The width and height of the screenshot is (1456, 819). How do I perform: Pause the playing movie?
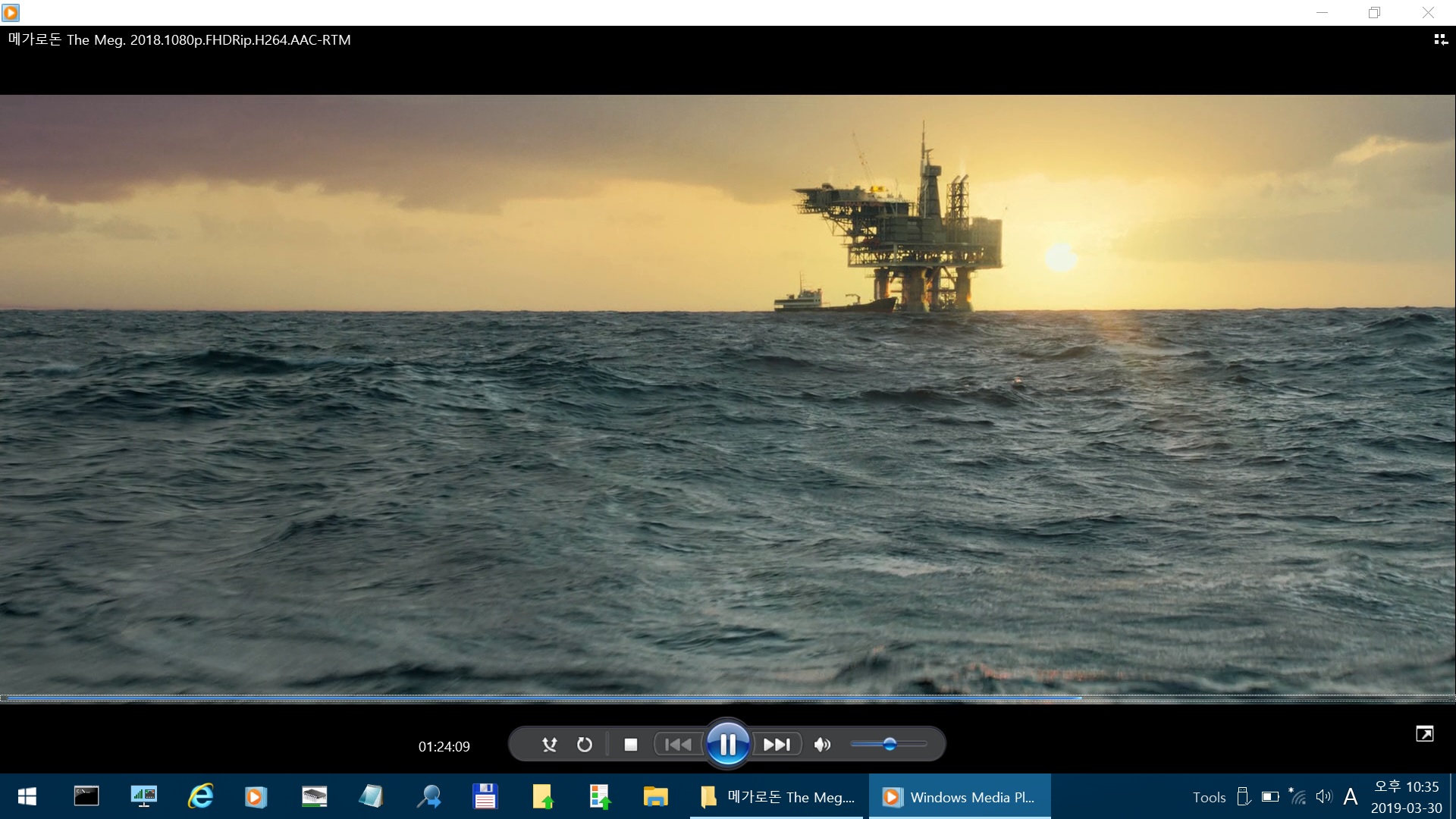(727, 745)
